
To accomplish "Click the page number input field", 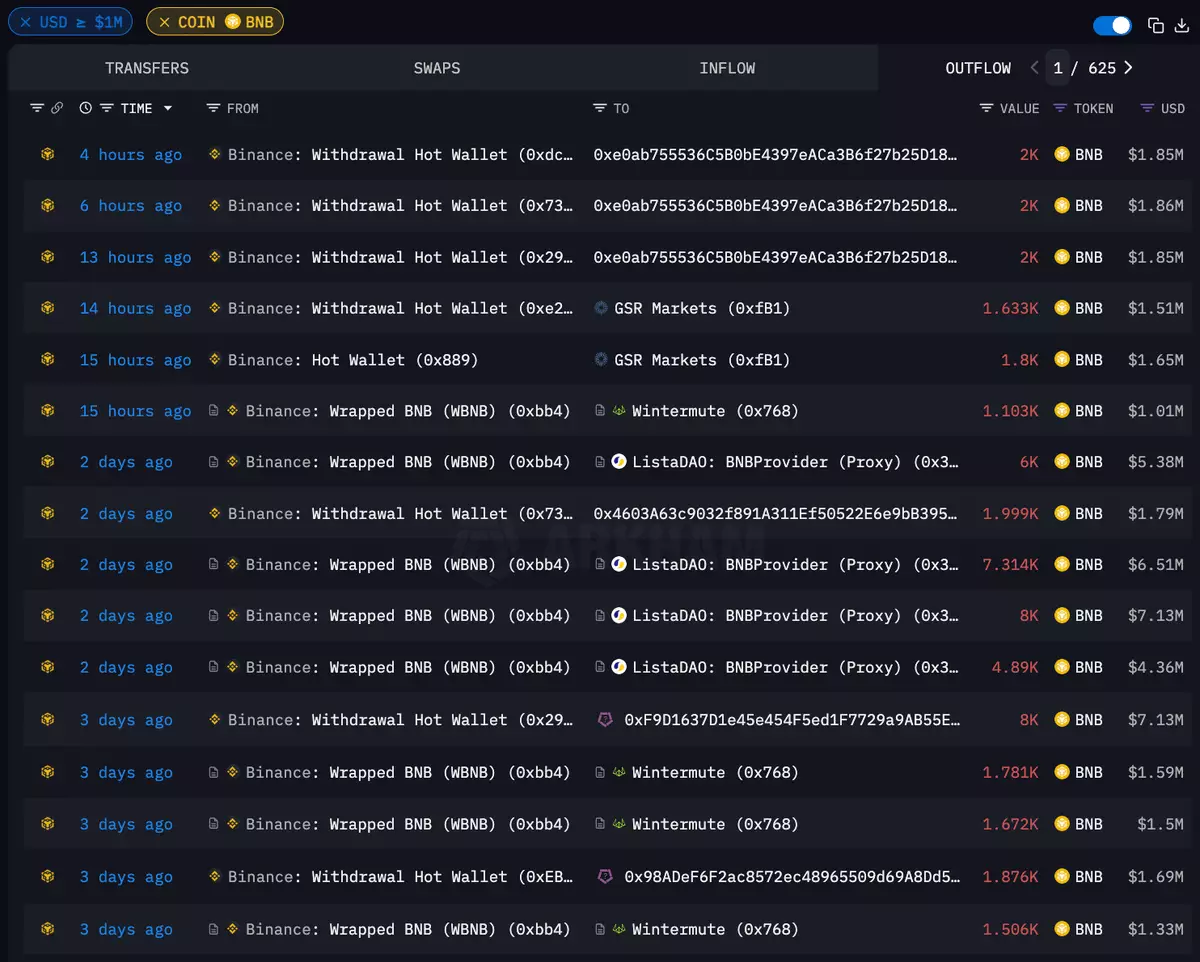I will [x=1058, y=68].
